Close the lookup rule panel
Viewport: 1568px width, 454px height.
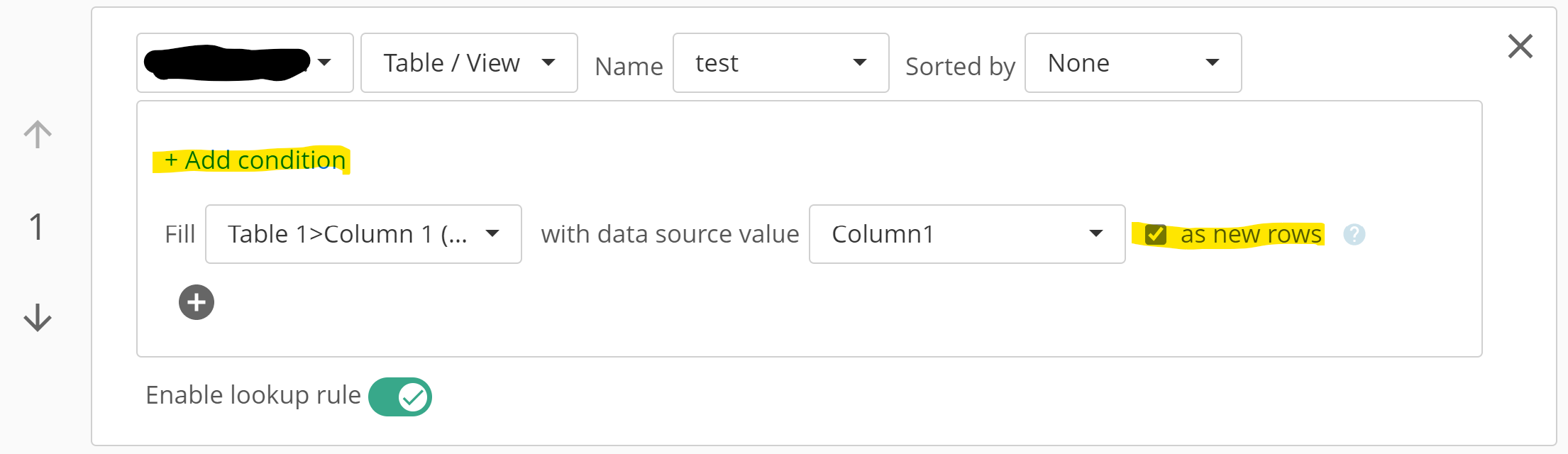tap(1520, 47)
